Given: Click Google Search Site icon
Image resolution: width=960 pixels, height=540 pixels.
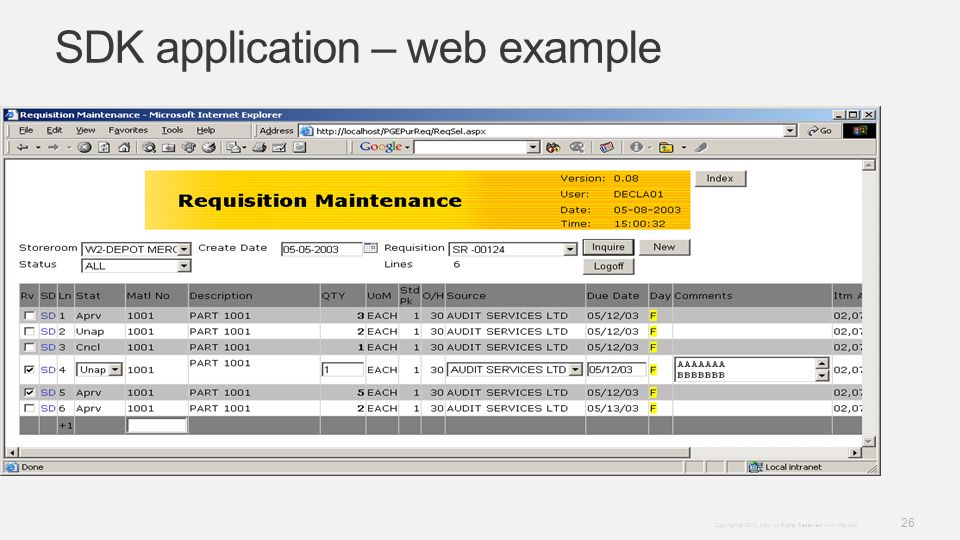Looking at the screenshot, I should 577,148.
